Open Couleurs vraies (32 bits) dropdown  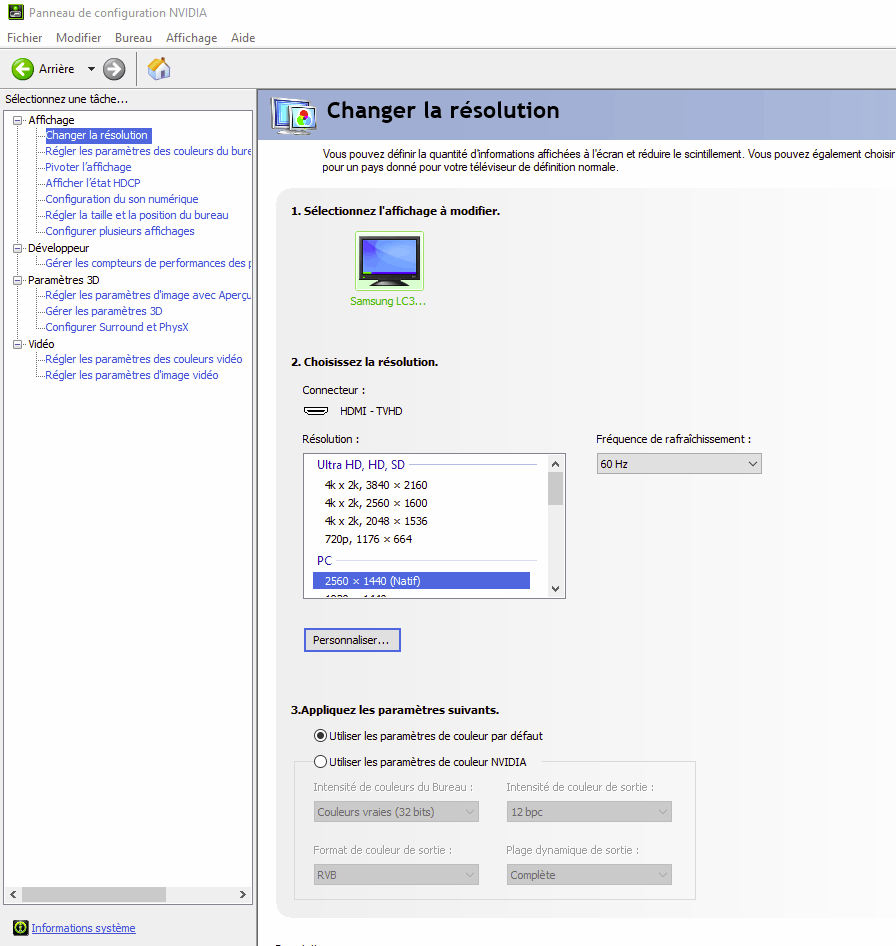tap(396, 812)
